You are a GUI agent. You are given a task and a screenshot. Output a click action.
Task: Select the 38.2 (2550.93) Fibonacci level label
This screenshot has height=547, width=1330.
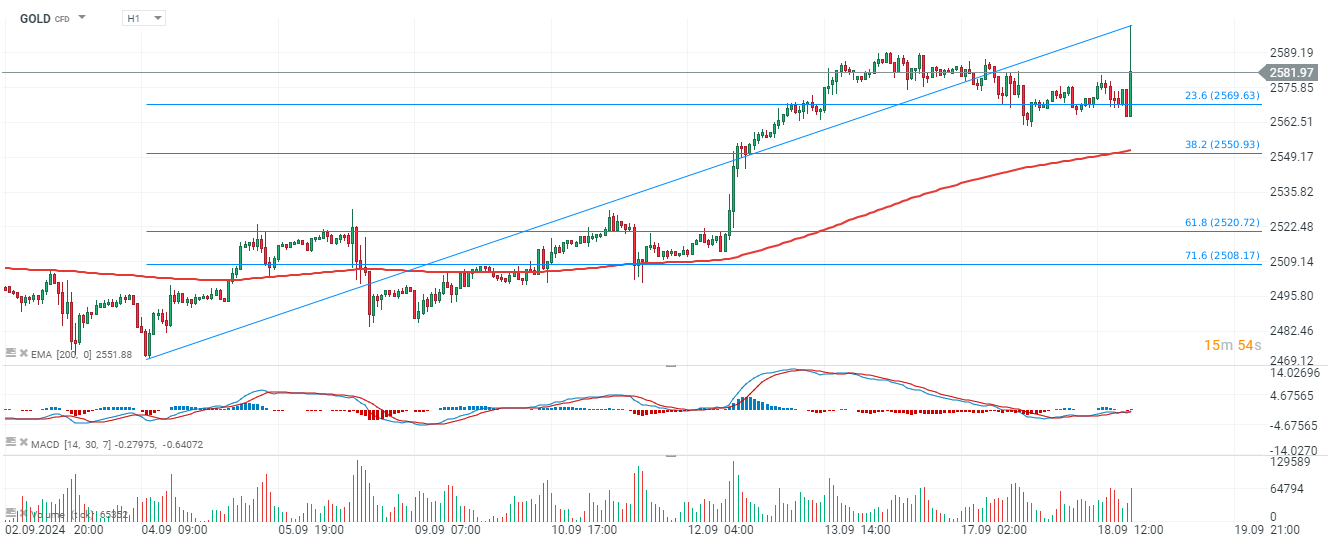tap(1222, 145)
